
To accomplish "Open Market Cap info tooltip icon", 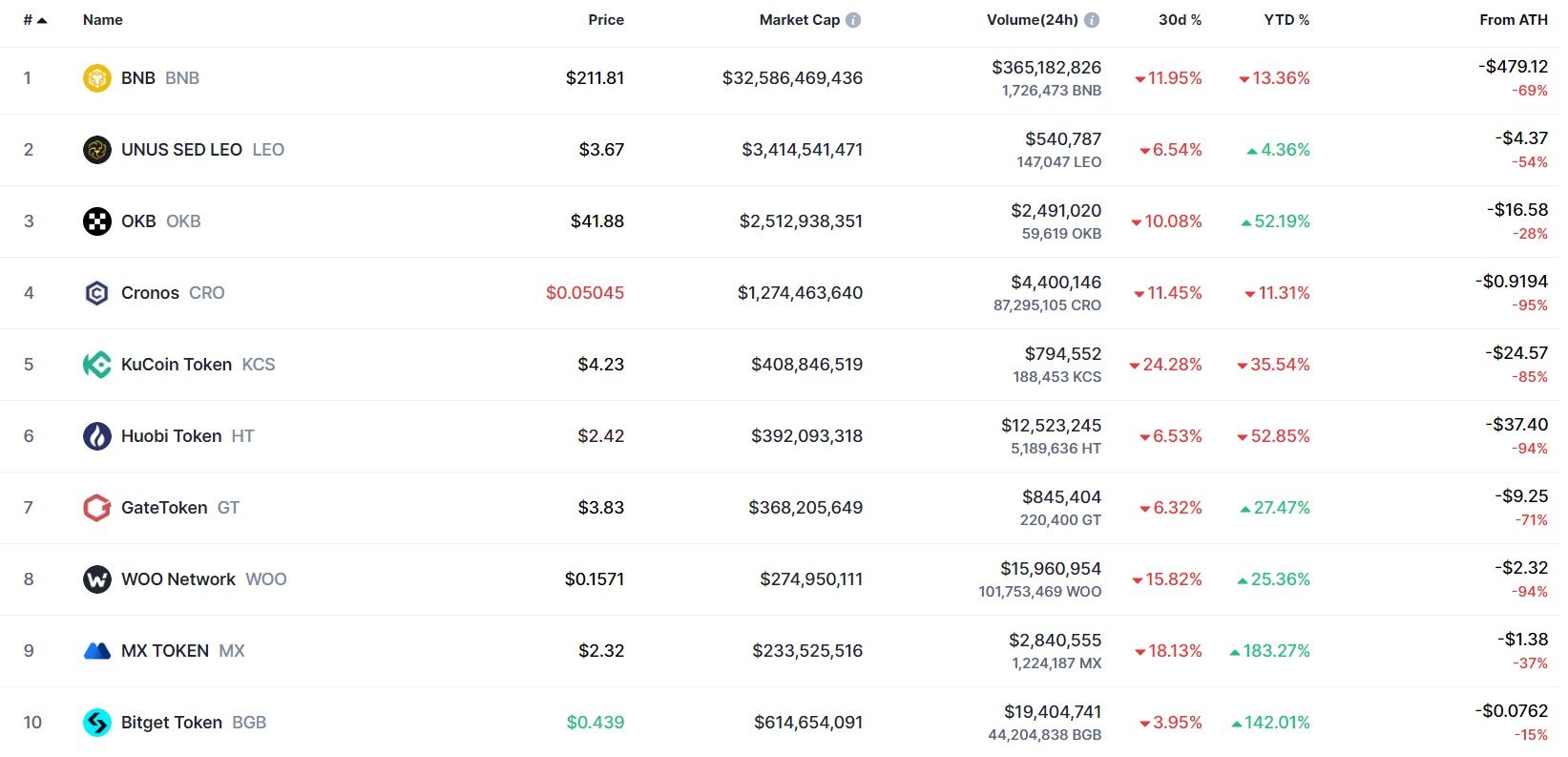I will (853, 20).
